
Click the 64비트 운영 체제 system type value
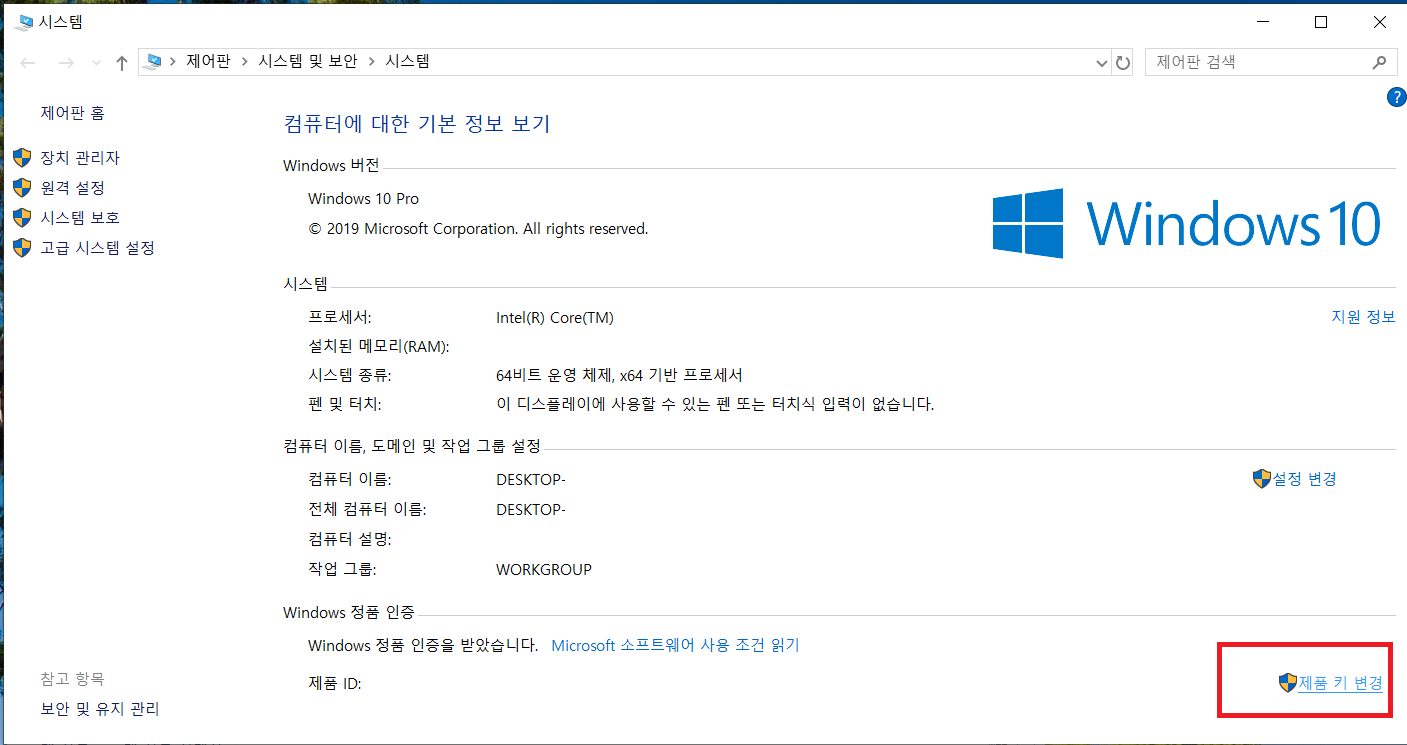pos(619,376)
